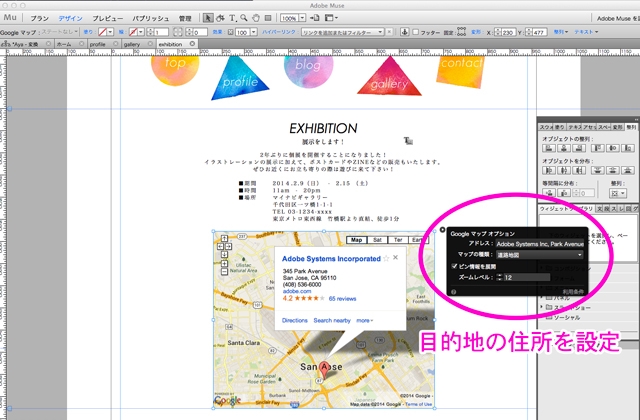The width and height of the screenshot is (640, 420).
Task: Switch to the ホーム document tab
Action: [x=64, y=44]
